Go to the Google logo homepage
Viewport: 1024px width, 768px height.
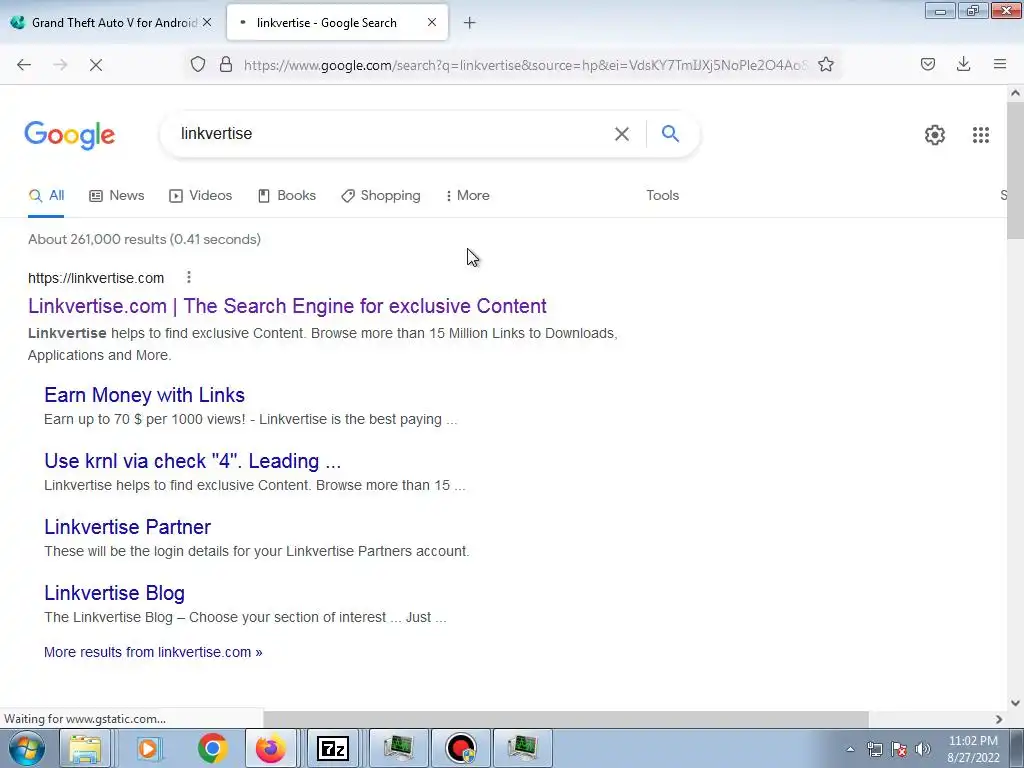(70, 135)
